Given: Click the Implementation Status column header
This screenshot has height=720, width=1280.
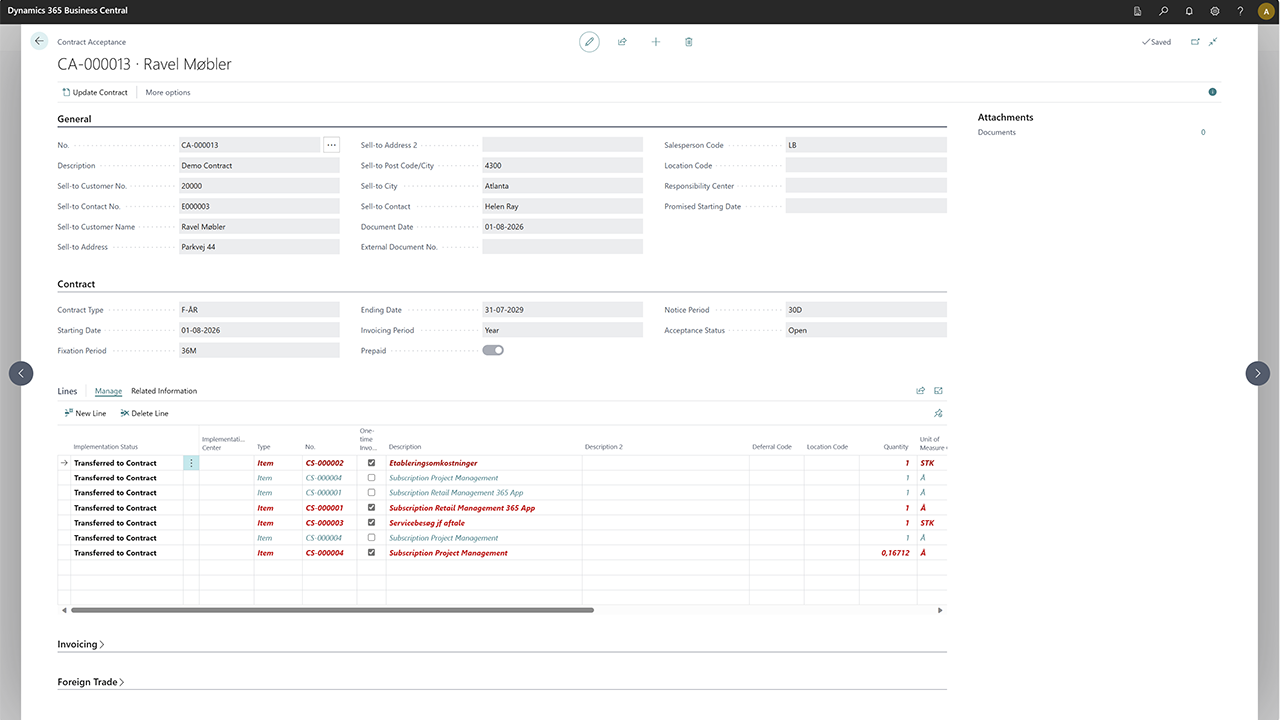Looking at the screenshot, I should click(106, 447).
